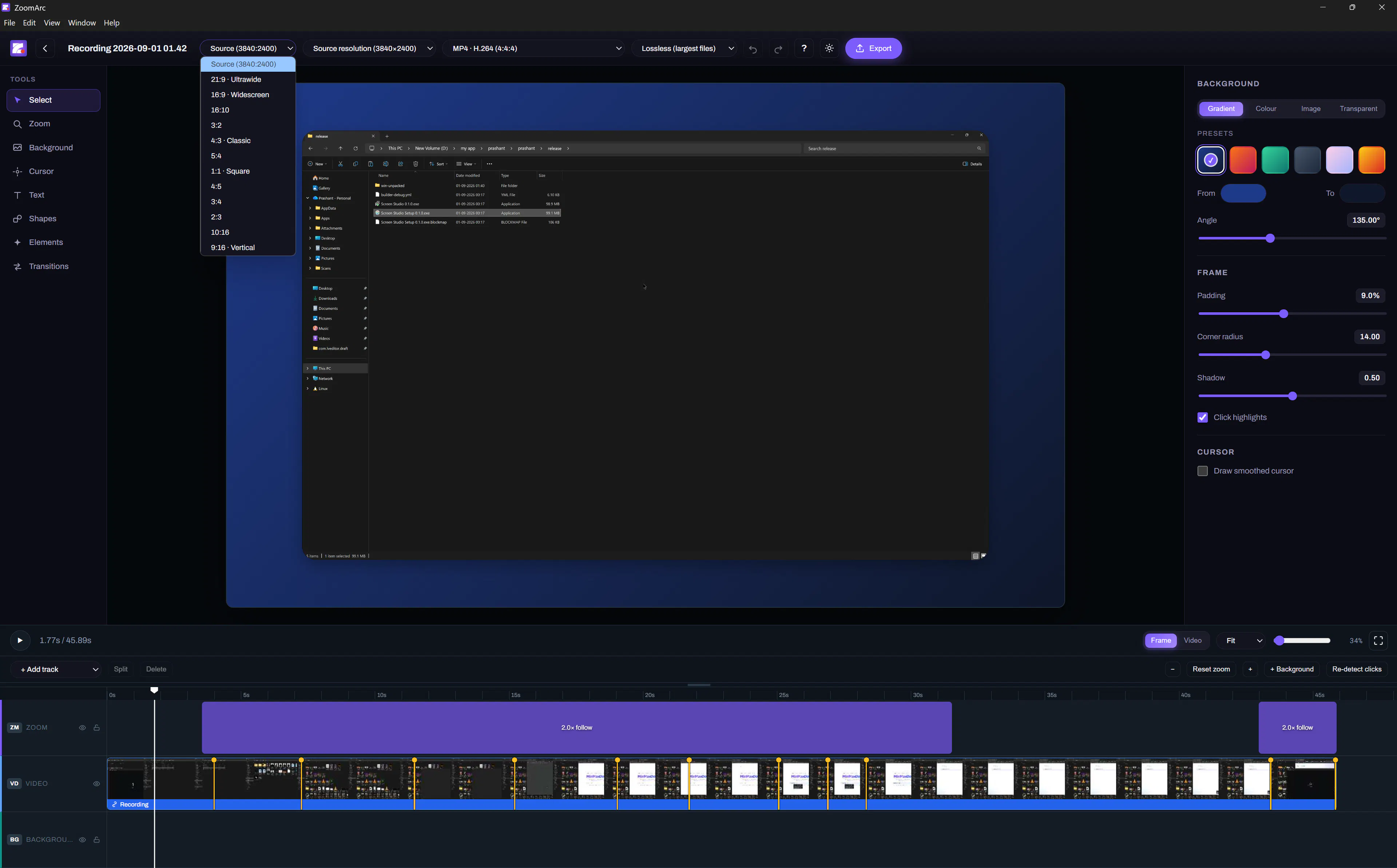Hide the VIDEO track eye icon
The width and height of the screenshot is (1397, 868).
[x=96, y=784]
